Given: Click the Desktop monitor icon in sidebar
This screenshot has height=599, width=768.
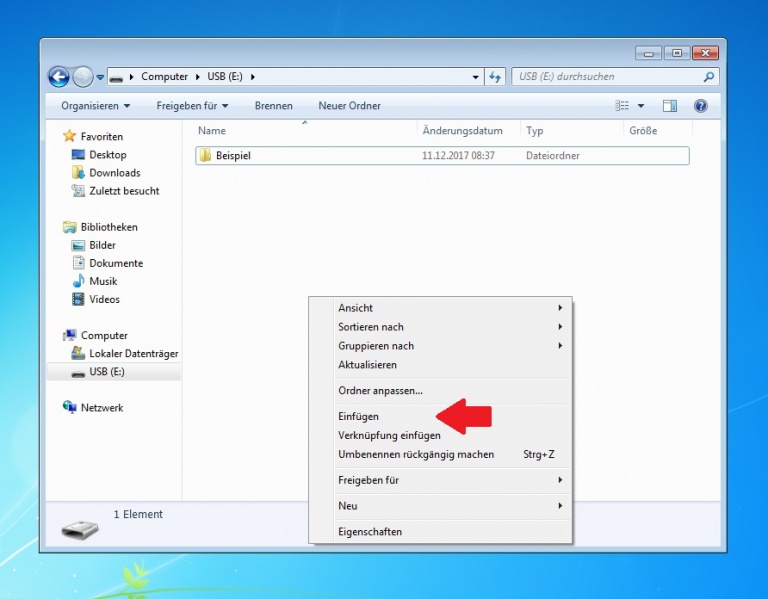Looking at the screenshot, I should (78, 155).
